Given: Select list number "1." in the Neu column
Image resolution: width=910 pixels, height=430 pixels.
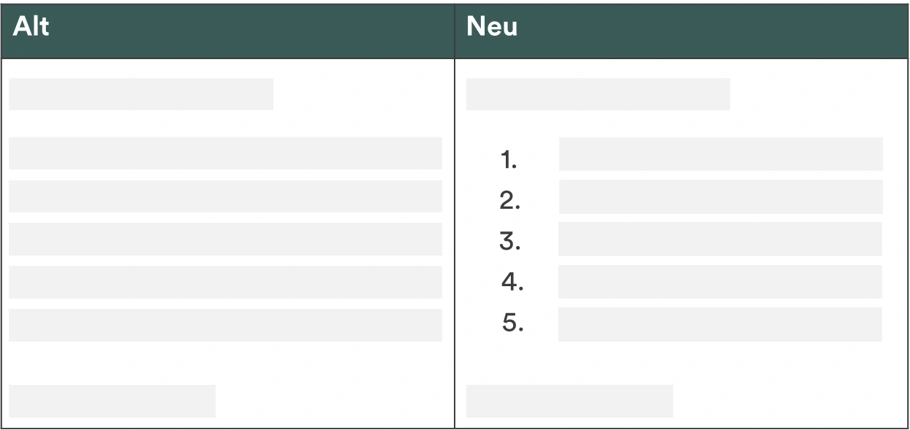Looking at the screenshot, I should tap(508, 160).
